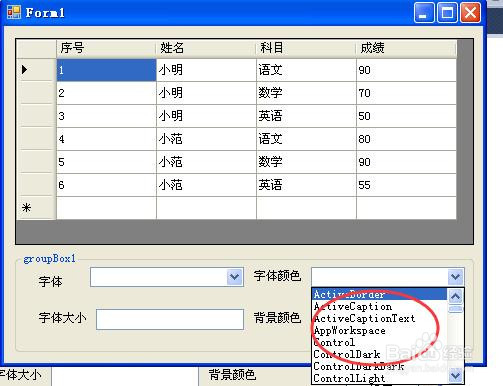
Task: Click score cell showing 50
Action: point(406,116)
